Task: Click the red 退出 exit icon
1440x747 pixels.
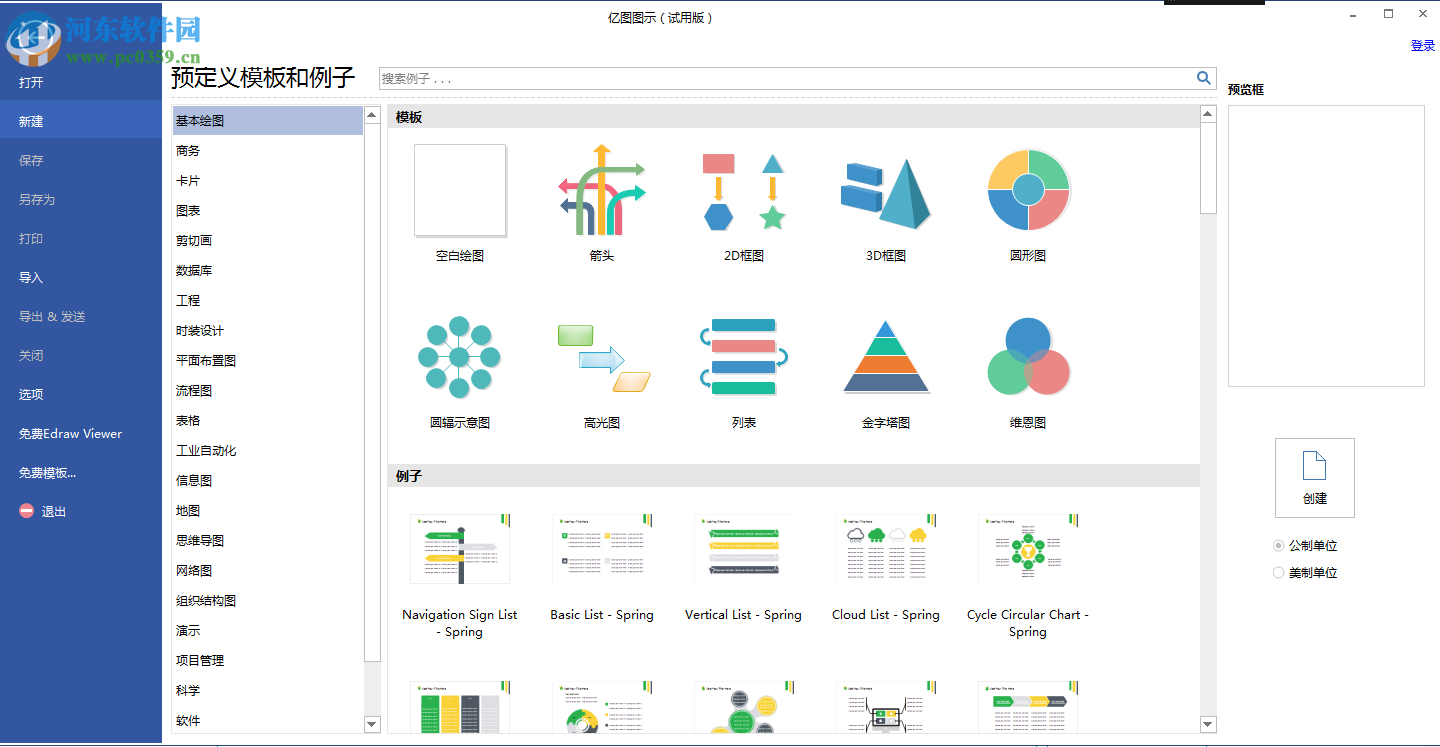Action: pyautogui.click(x=27, y=511)
